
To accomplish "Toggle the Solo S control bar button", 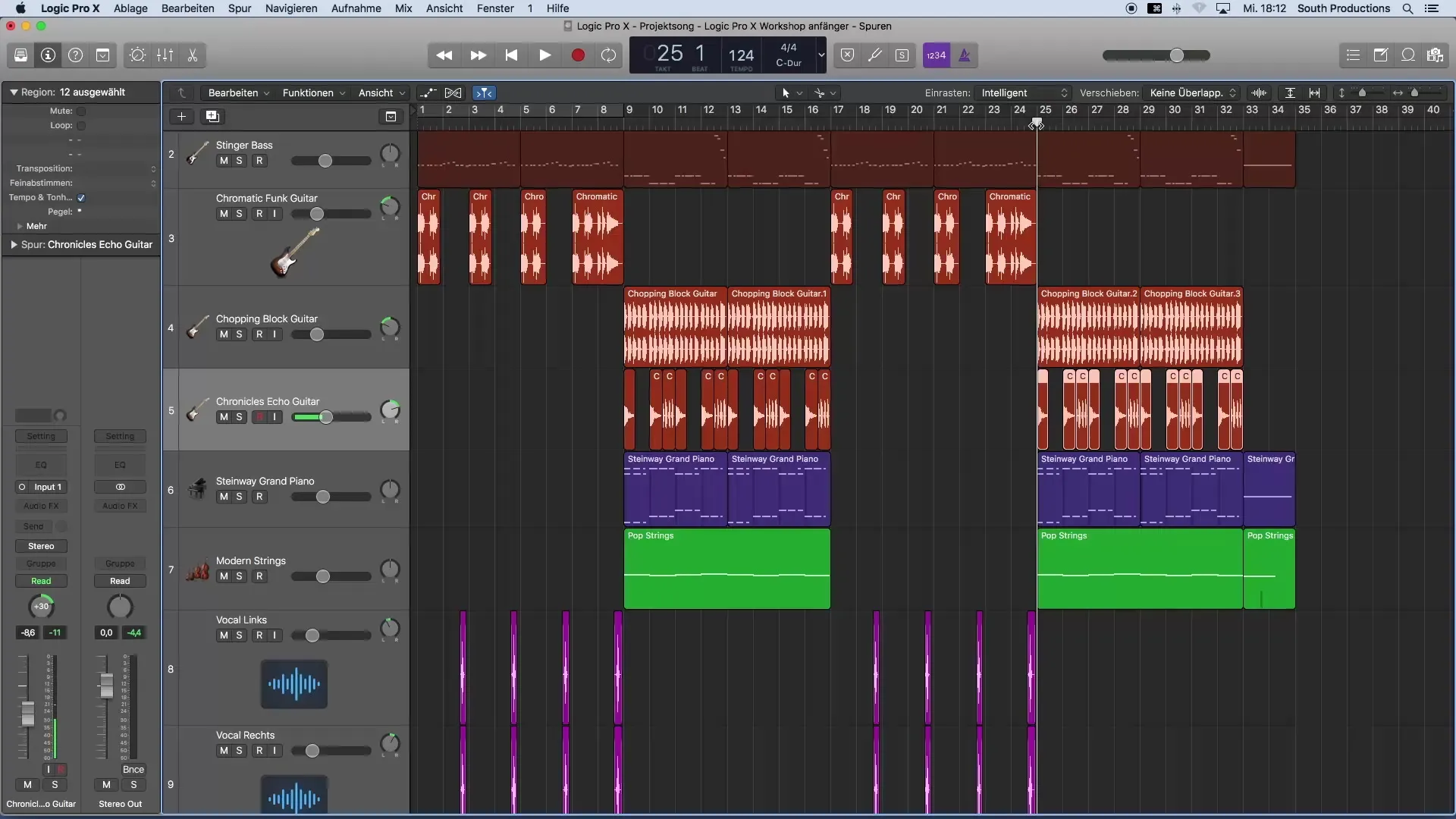I will coord(902,55).
